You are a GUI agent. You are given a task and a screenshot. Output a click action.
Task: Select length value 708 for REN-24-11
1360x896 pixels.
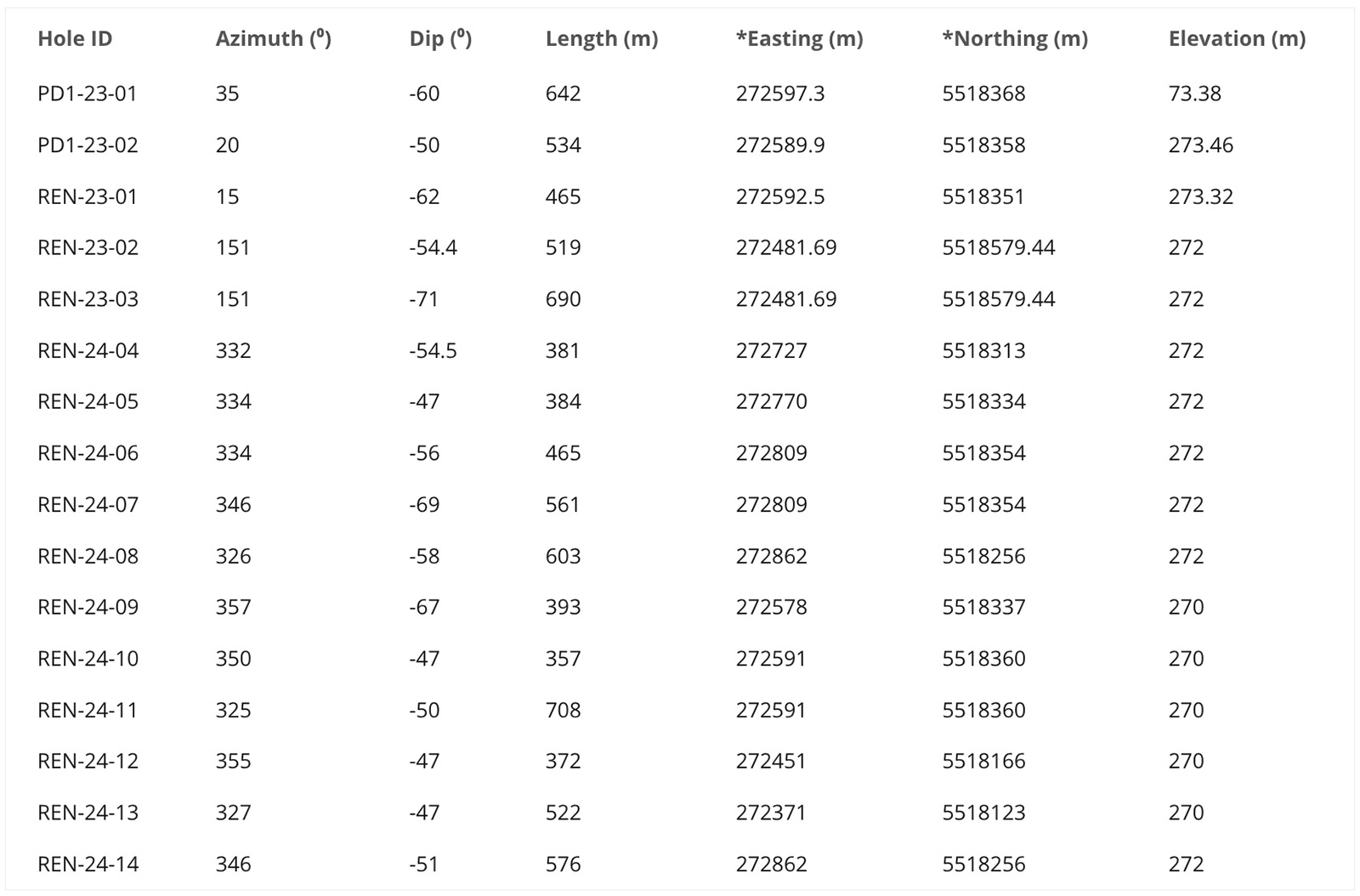point(563,710)
